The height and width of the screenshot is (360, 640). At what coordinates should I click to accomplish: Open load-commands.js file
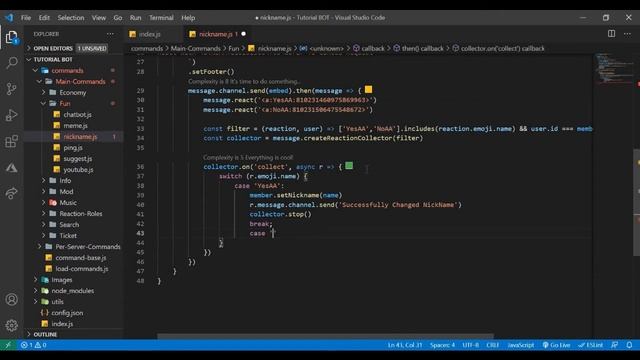73,269
